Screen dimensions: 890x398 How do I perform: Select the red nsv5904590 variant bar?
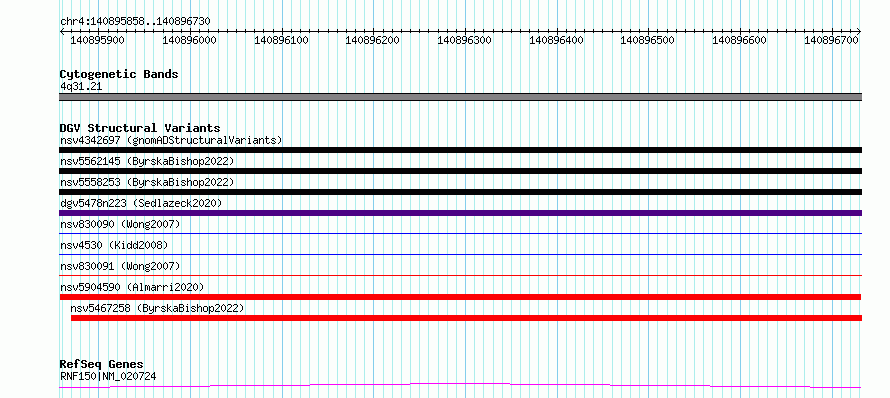tap(460, 297)
